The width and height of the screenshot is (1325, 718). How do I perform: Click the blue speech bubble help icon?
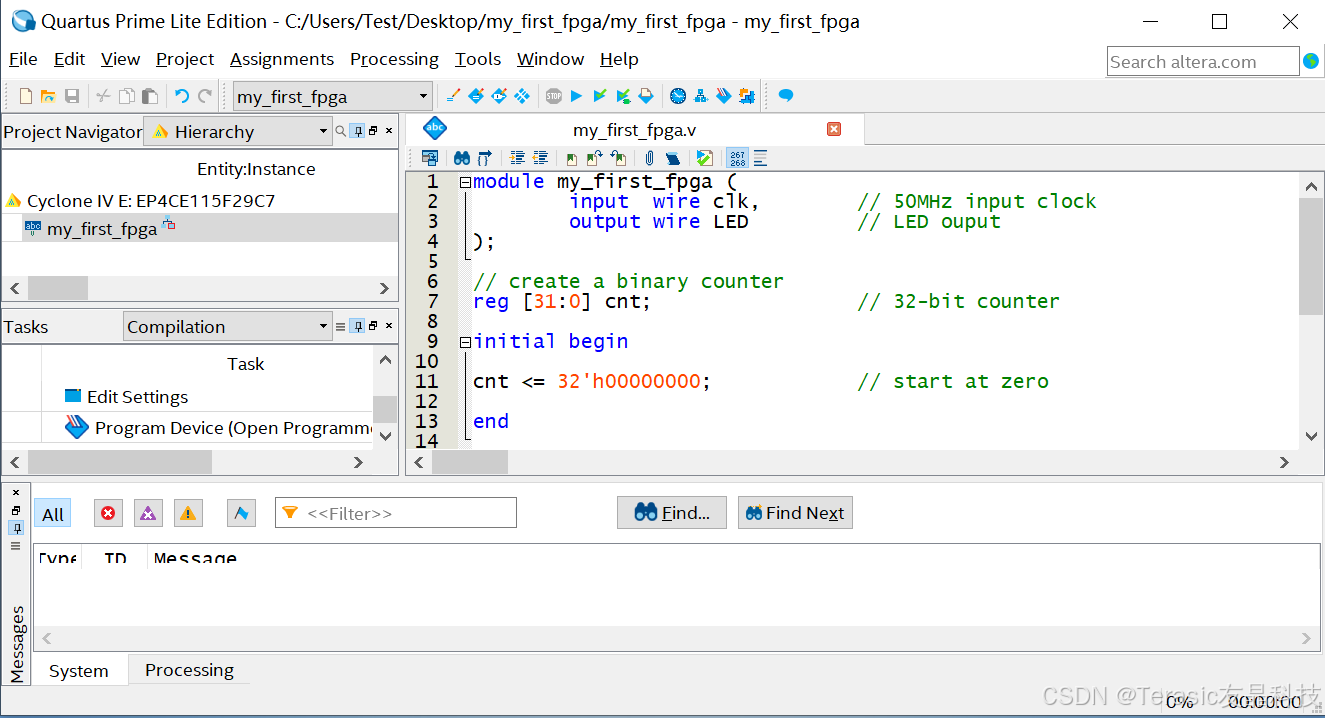click(x=786, y=96)
